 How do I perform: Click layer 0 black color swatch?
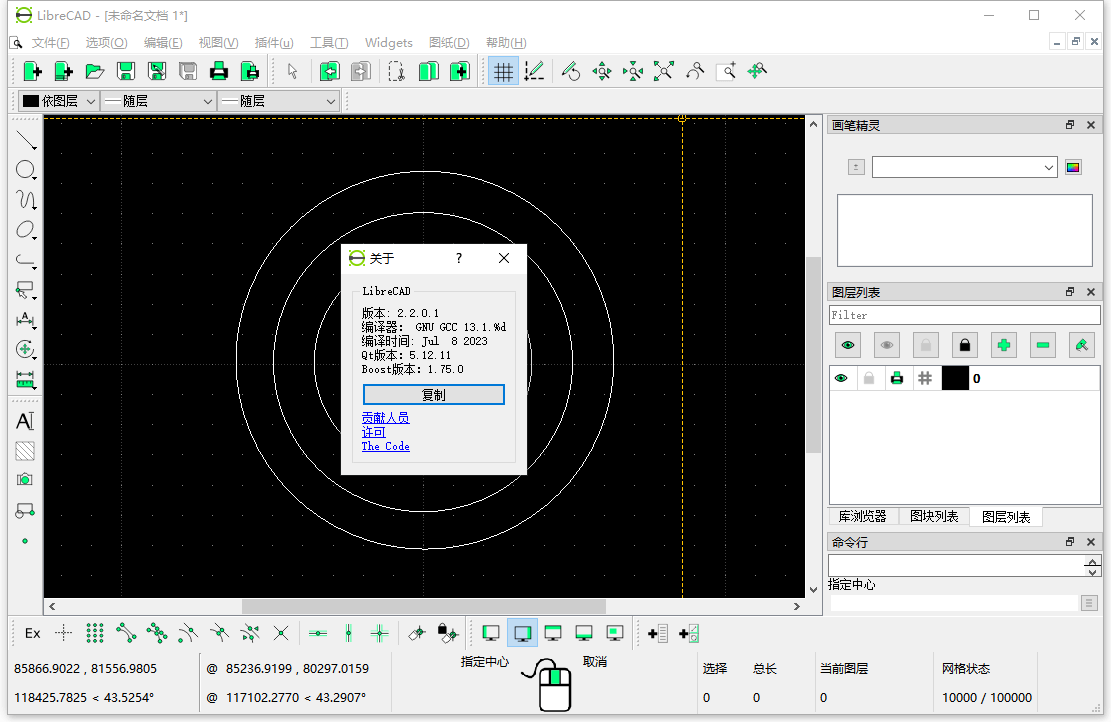click(x=954, y=378)
